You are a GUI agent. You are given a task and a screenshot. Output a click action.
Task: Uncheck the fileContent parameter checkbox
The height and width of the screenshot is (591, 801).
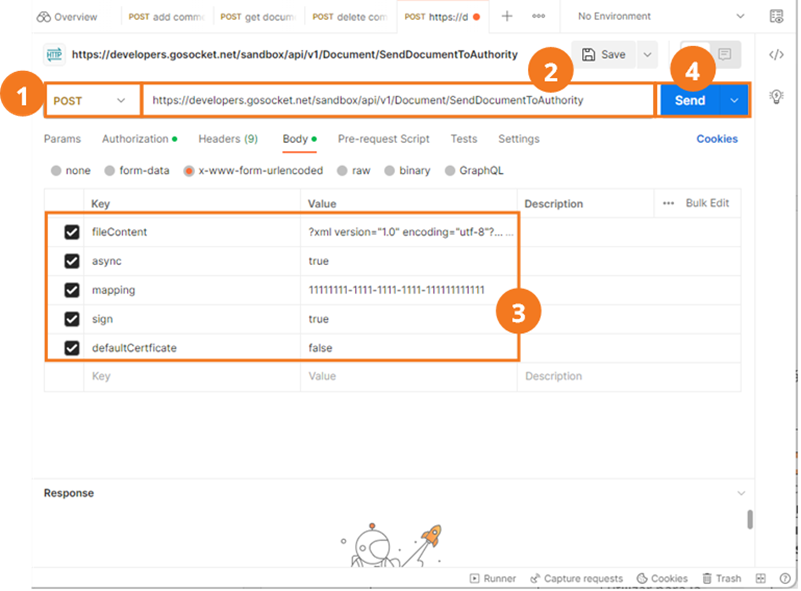tap(72, 232)
